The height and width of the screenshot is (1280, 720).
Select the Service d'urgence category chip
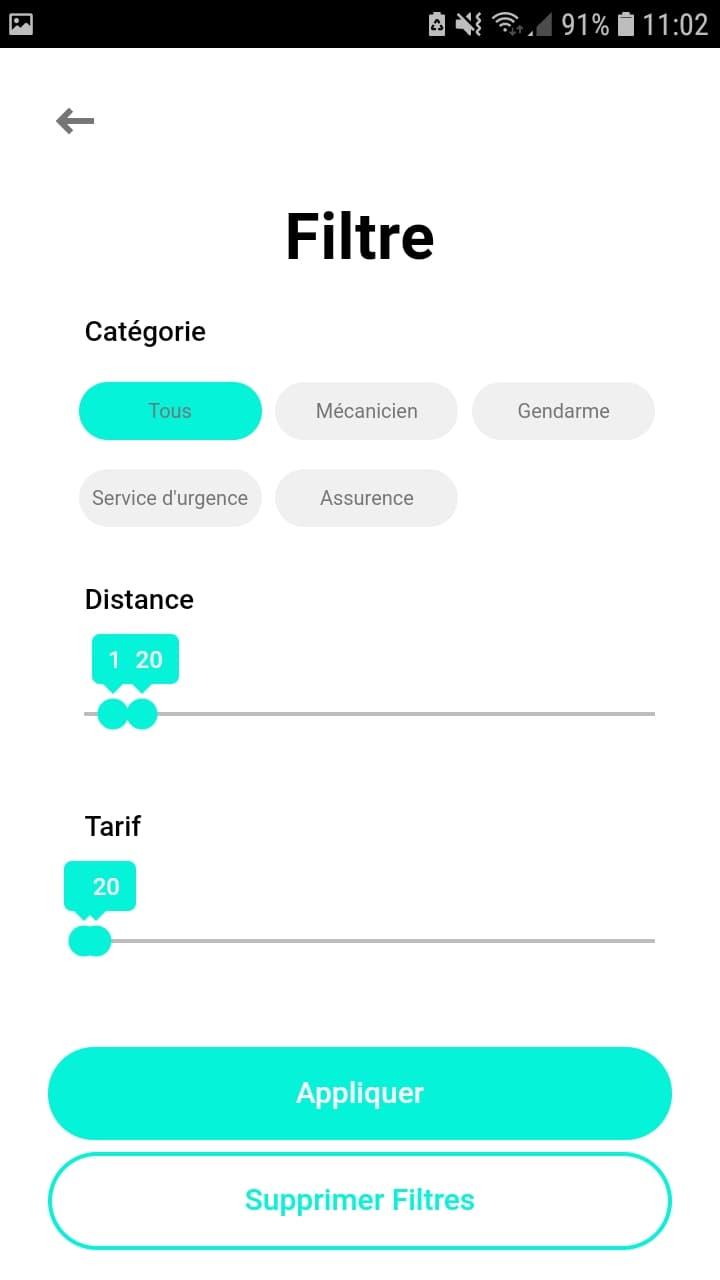tap(170, 498)
